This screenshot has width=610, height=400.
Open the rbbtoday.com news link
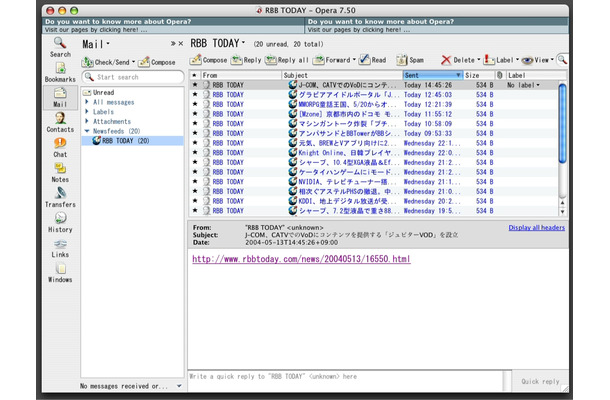click(x=301, y=259)
